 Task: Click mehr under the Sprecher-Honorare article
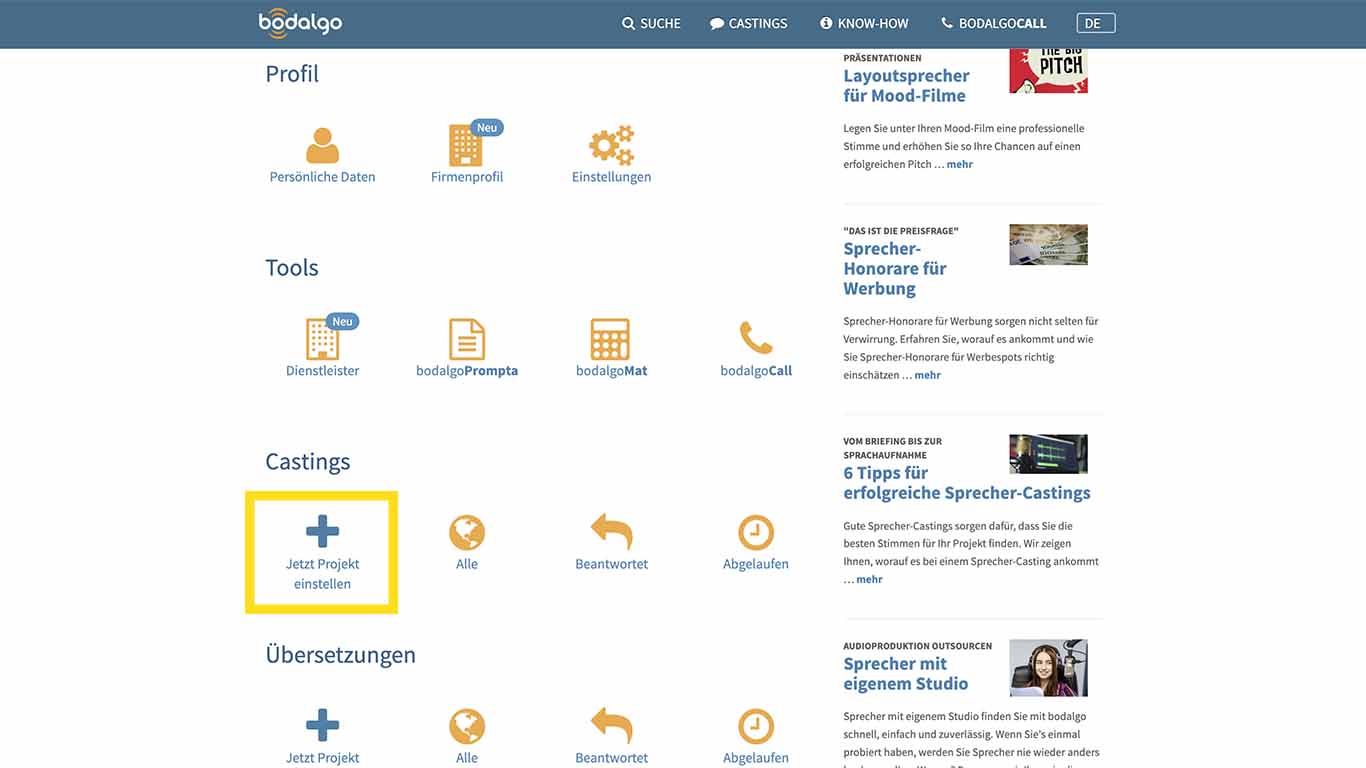pyautogui.click(x=927, y=375)
